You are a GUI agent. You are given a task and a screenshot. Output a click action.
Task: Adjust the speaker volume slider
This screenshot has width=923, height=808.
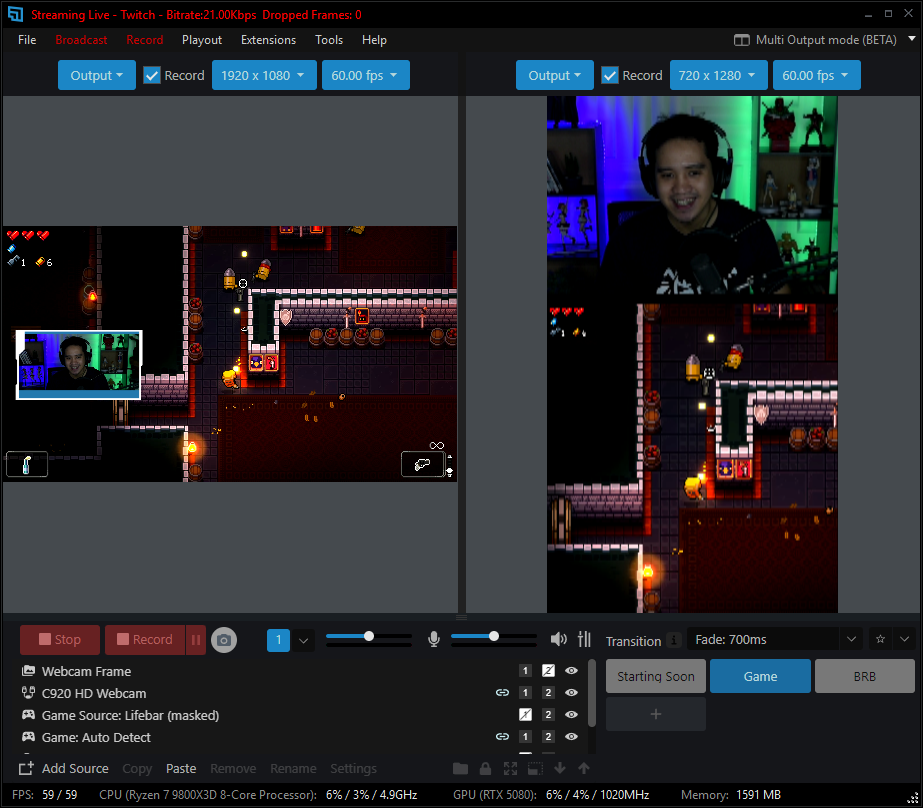(x=493, y=636)
